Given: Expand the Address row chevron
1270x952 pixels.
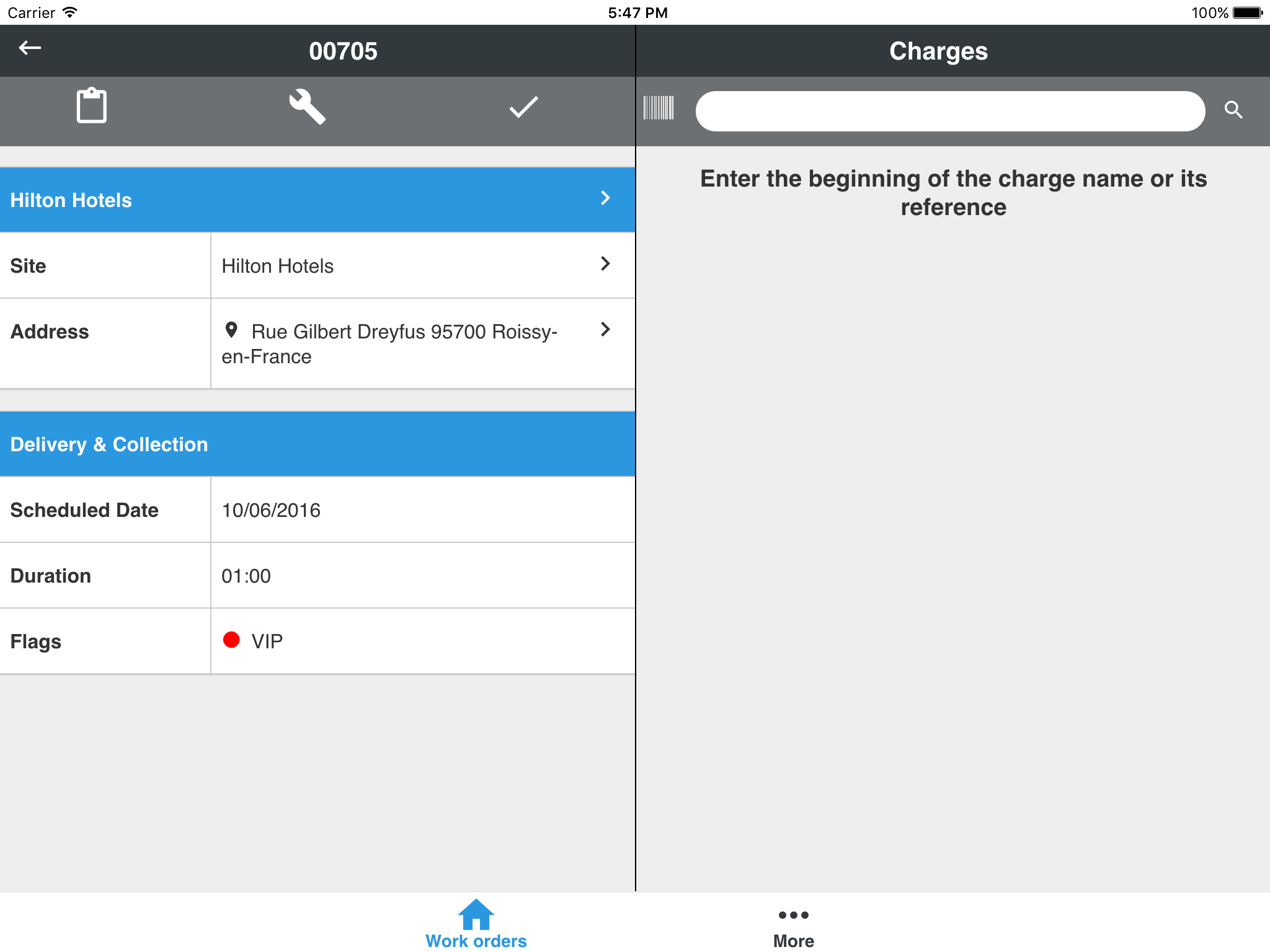Looking at the screenshot, I should click(605, 329).
